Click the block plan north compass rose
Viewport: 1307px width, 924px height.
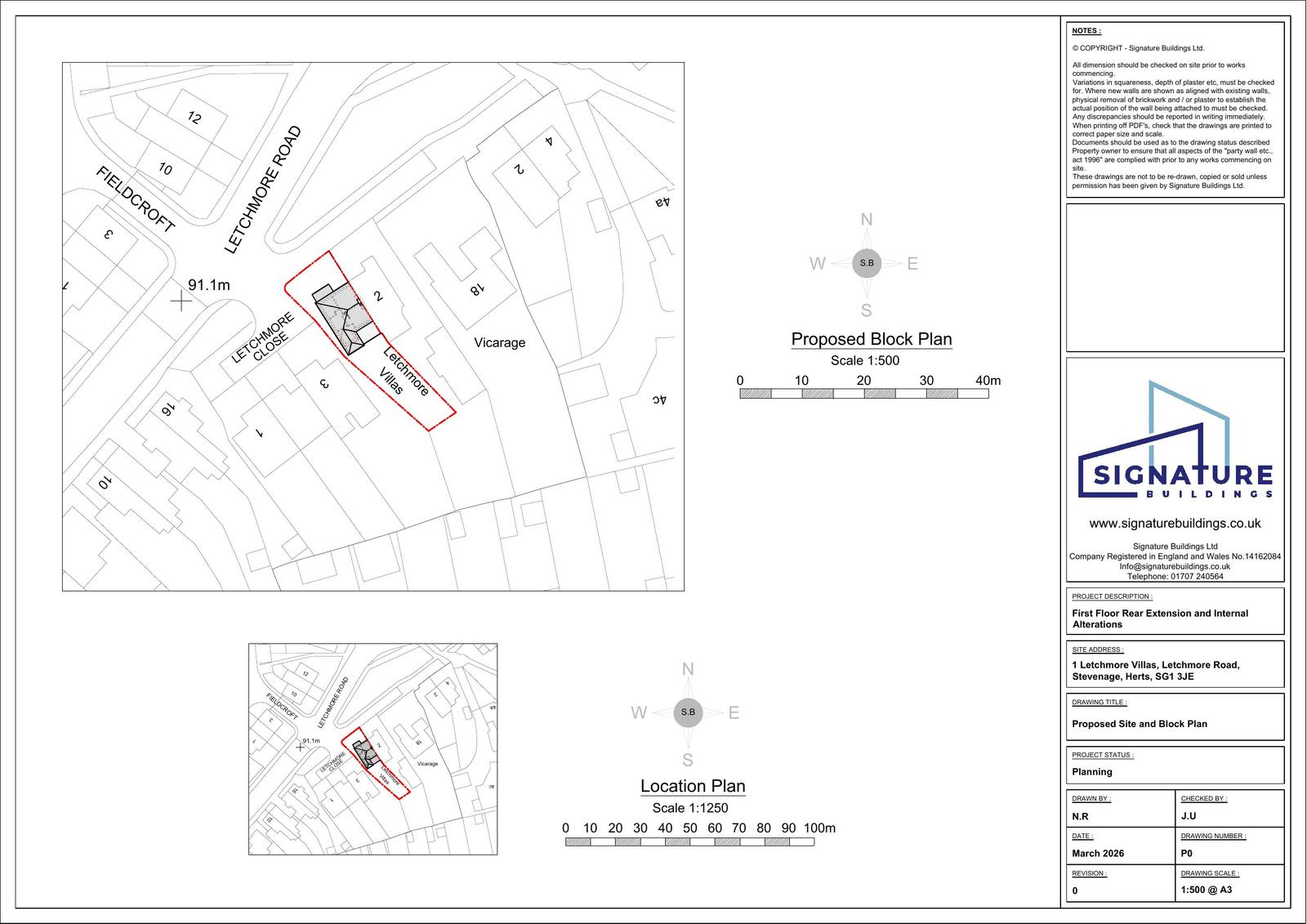click(x=867, y=263)
